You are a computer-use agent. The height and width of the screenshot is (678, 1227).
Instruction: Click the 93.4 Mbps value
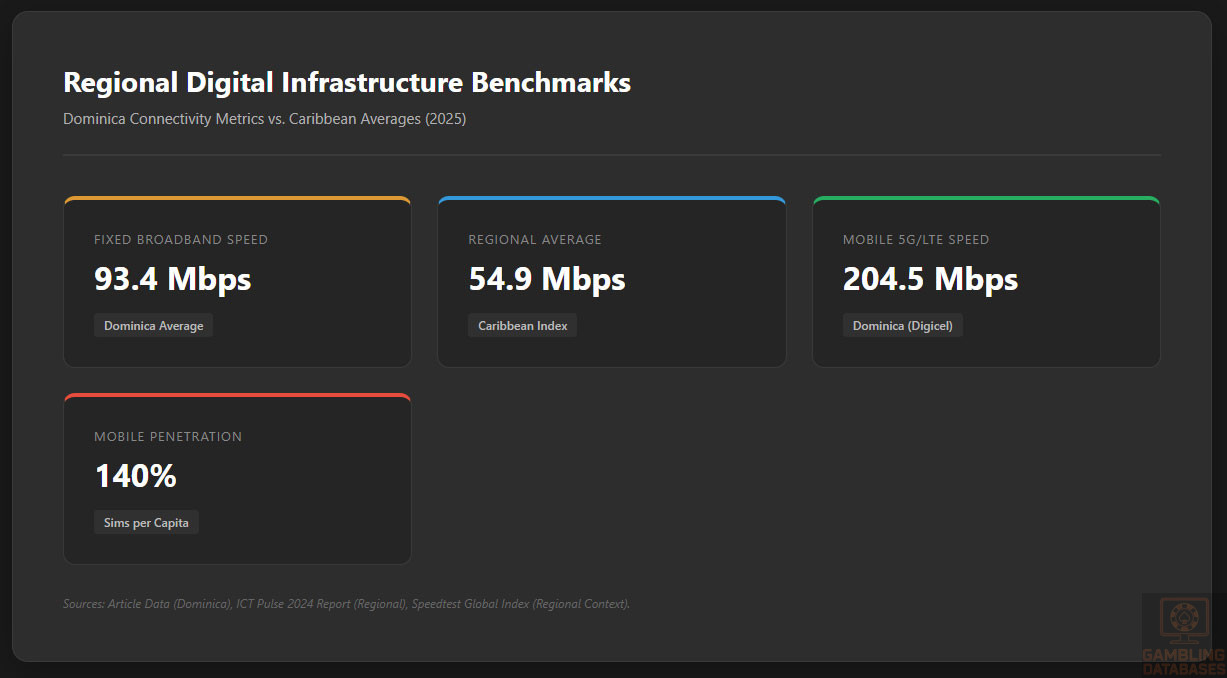(x=172, y=279)
